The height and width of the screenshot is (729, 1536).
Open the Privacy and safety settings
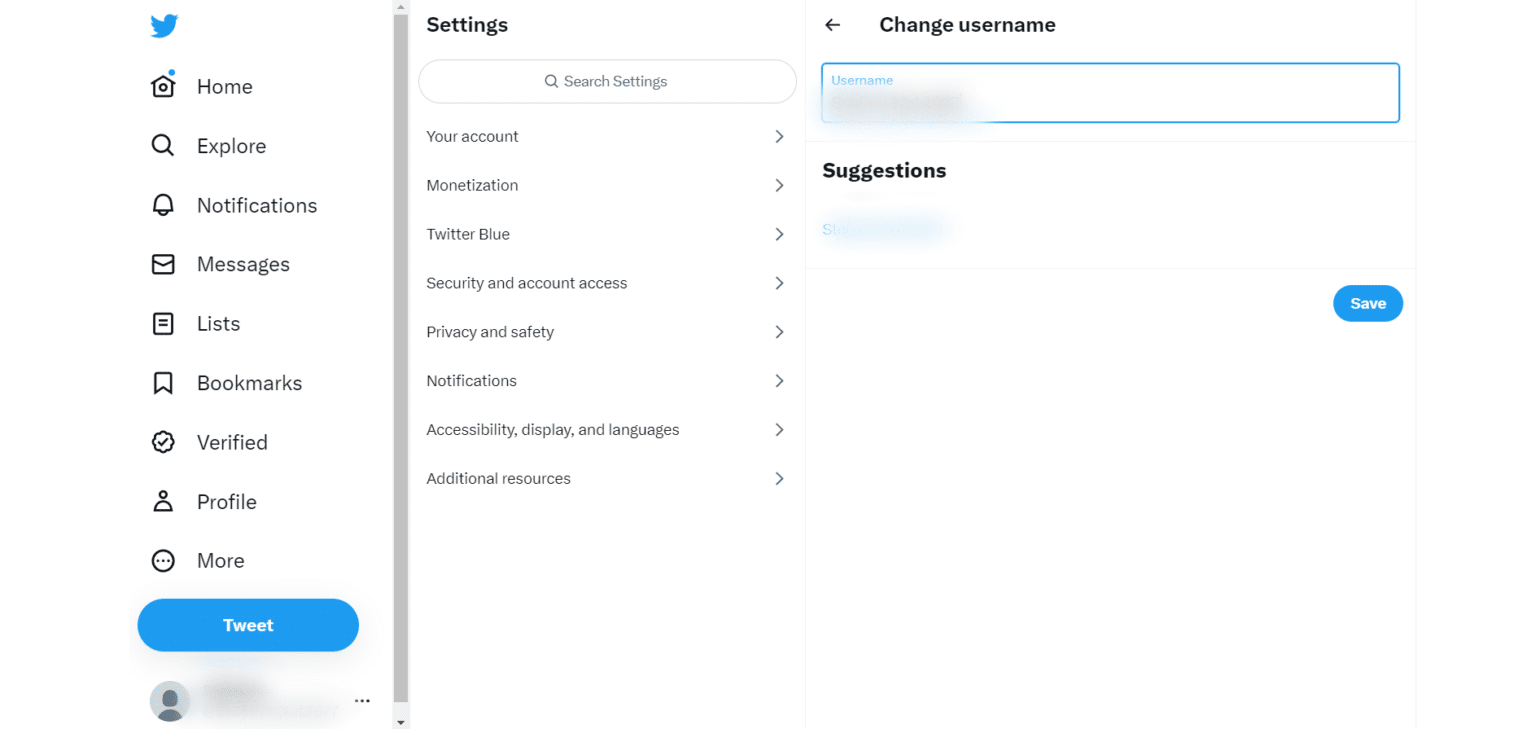point(607,331)
